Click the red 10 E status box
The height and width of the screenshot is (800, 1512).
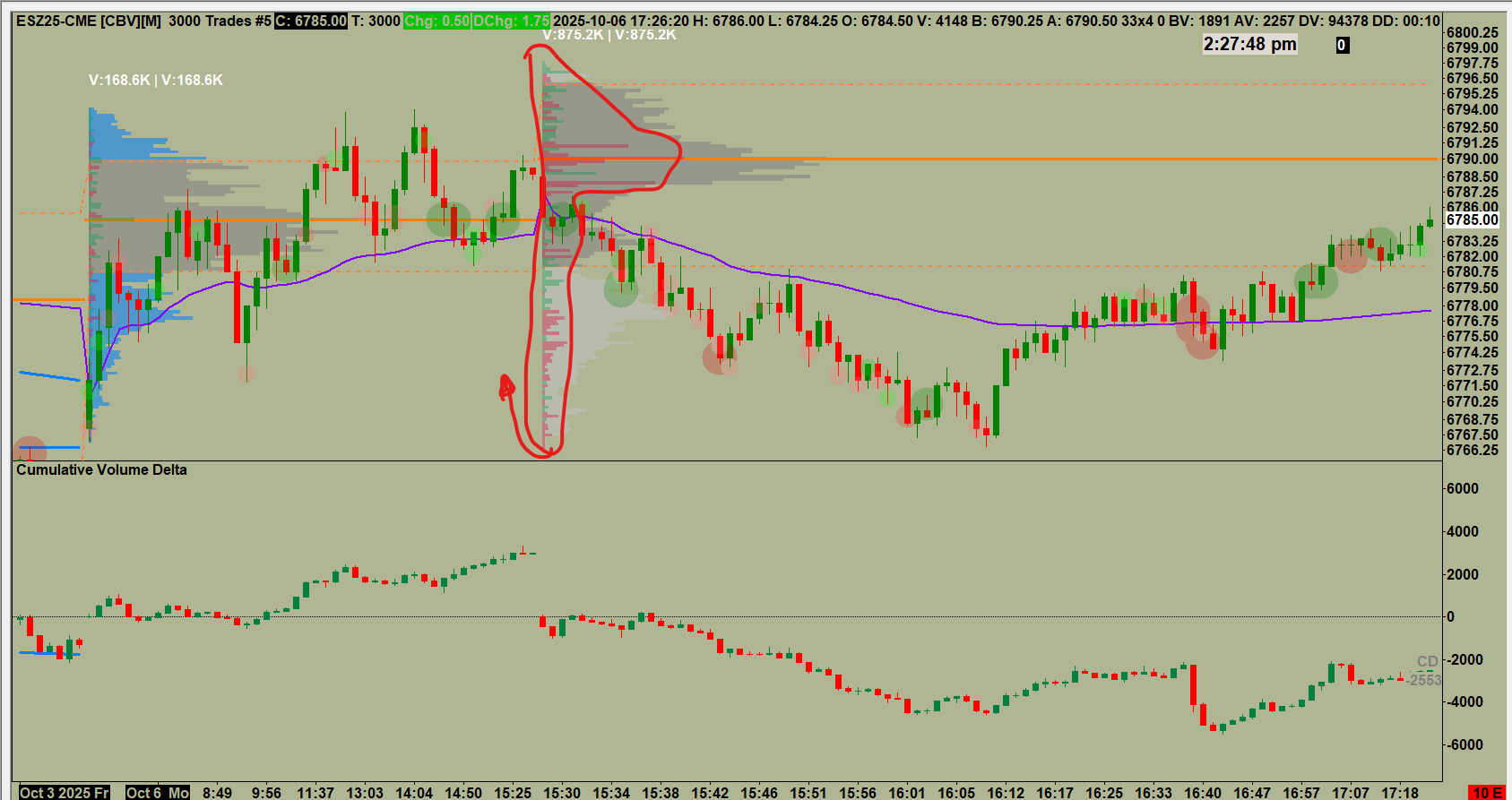click(1487, 793)
